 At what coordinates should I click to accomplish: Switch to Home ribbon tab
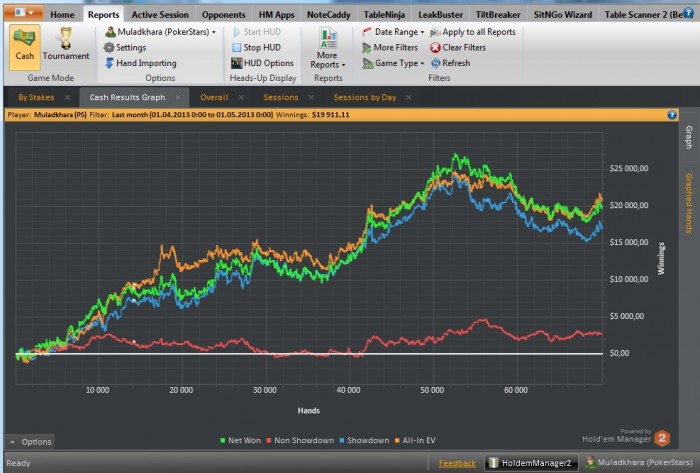(x=62, y=15)
